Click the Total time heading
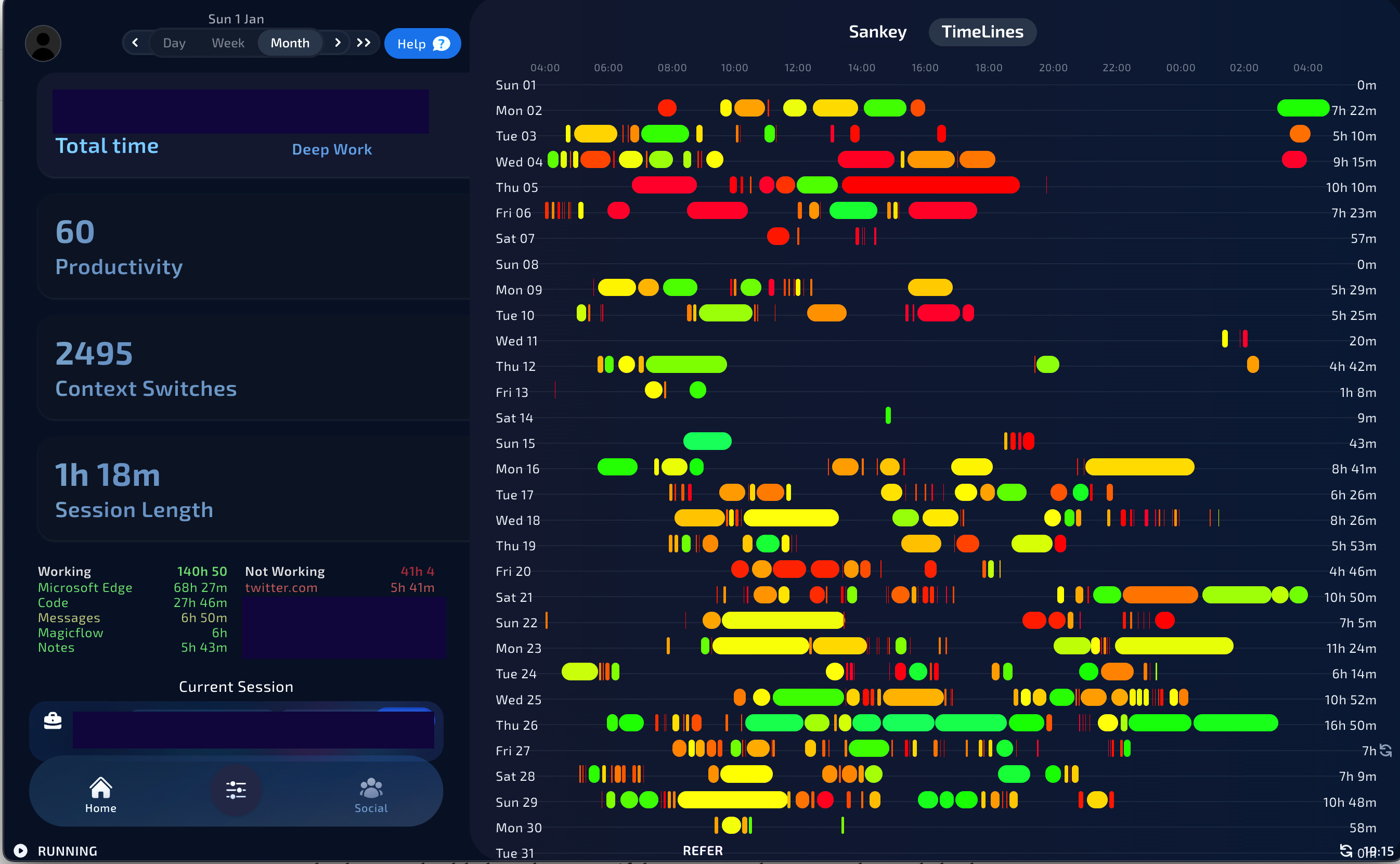The image size is (1400, 864). 107,146
